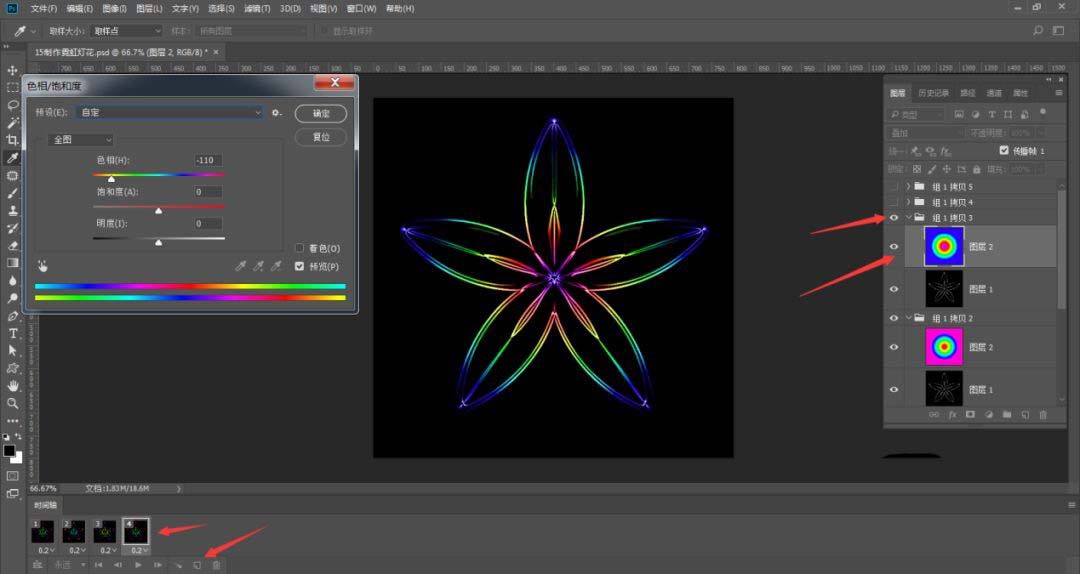This screenshot has width=1080, height=574.
Task: Click the tween animation frames icon
Action: click(178, 565)
